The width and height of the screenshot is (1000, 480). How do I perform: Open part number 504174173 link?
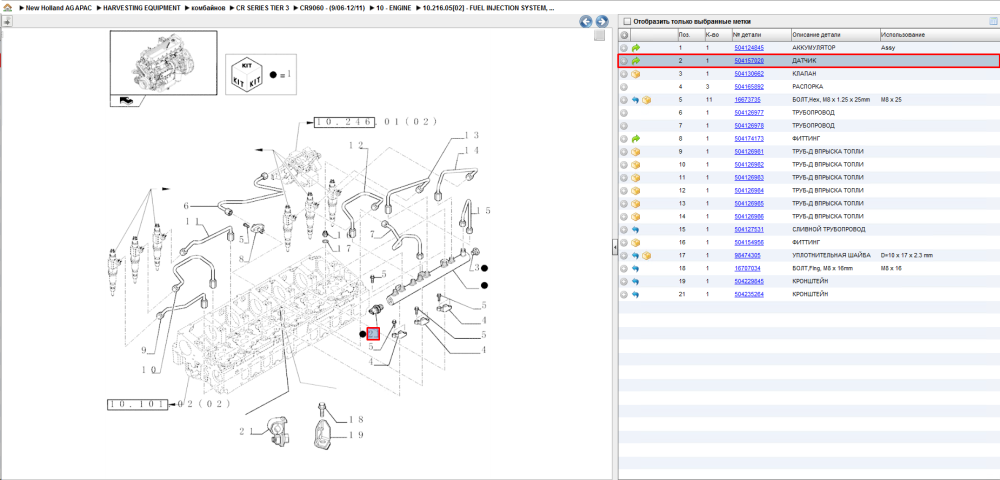click(749, 138)
